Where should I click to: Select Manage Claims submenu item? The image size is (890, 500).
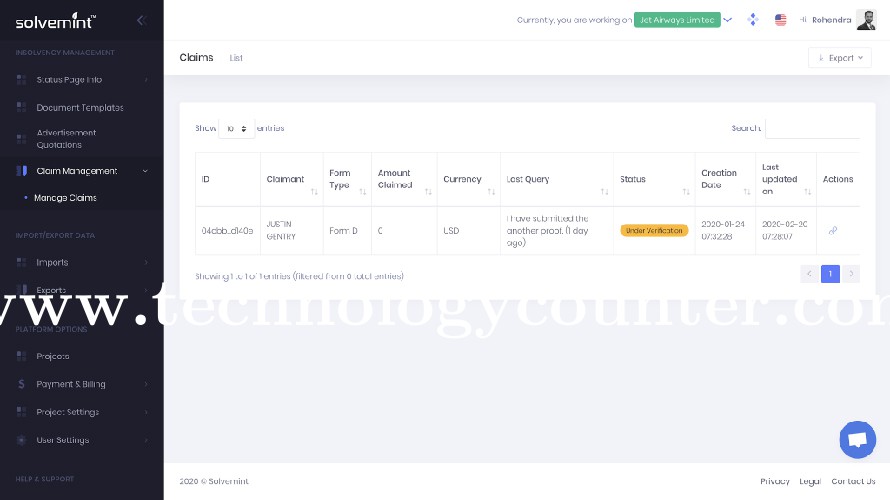(65, 198)
